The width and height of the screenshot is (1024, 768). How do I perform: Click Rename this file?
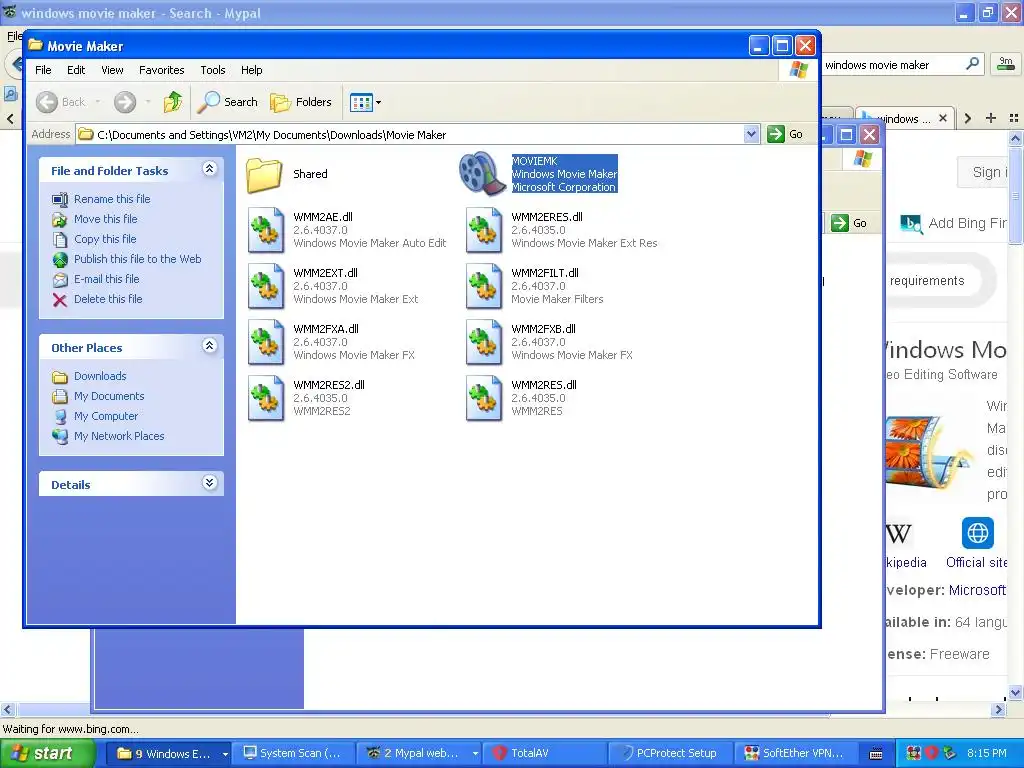click(112, 199)
